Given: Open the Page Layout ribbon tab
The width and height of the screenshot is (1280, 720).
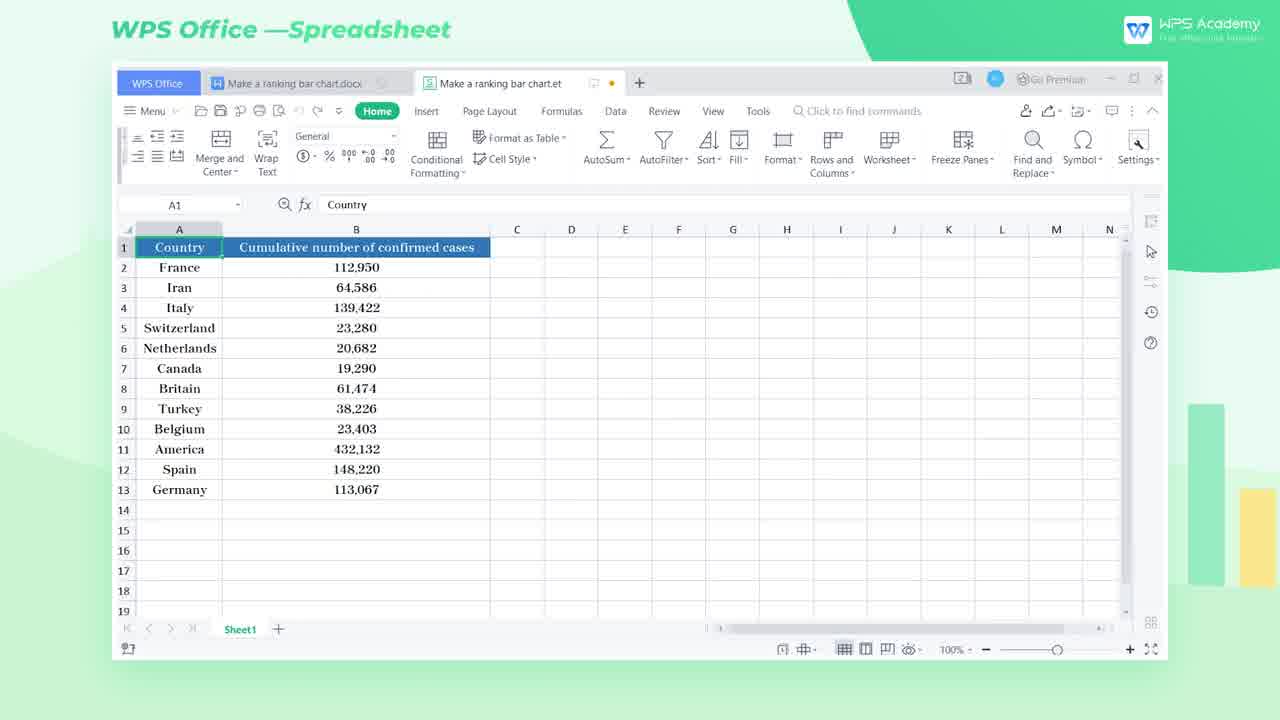Looking at the screenshot, I should click(490, 111).
